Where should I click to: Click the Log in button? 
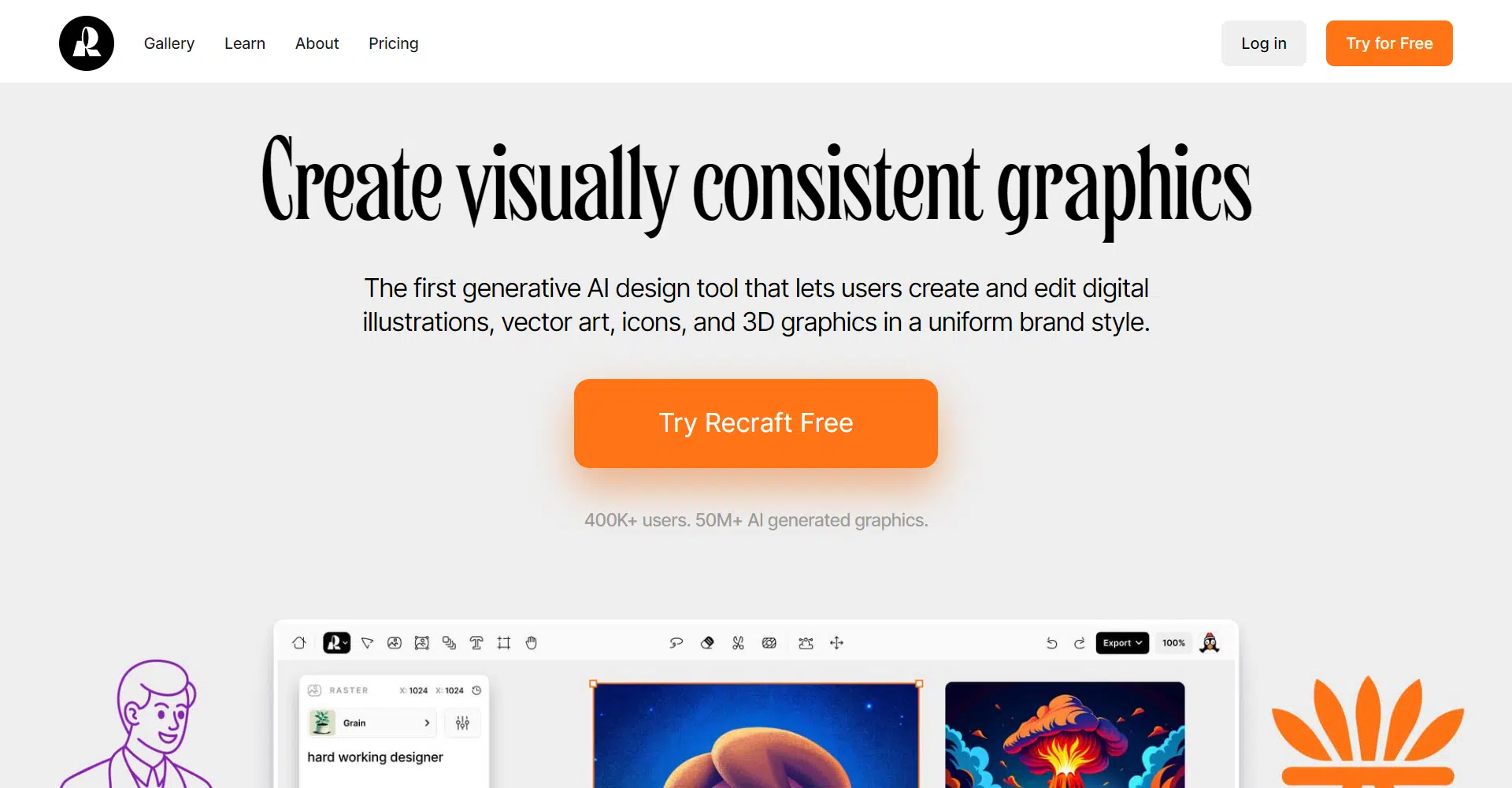pos(1263,43)
